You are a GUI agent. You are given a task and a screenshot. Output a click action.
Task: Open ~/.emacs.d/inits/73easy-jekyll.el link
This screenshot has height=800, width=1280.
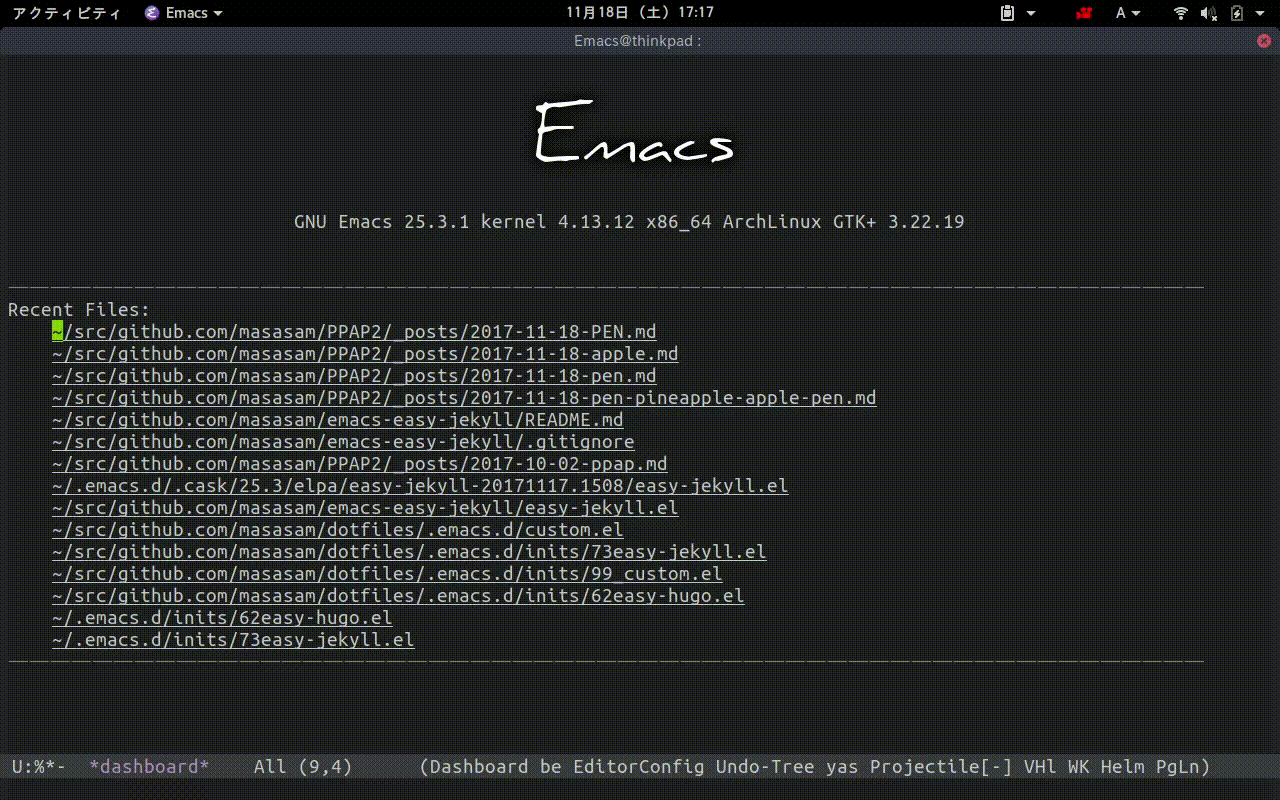233,640
